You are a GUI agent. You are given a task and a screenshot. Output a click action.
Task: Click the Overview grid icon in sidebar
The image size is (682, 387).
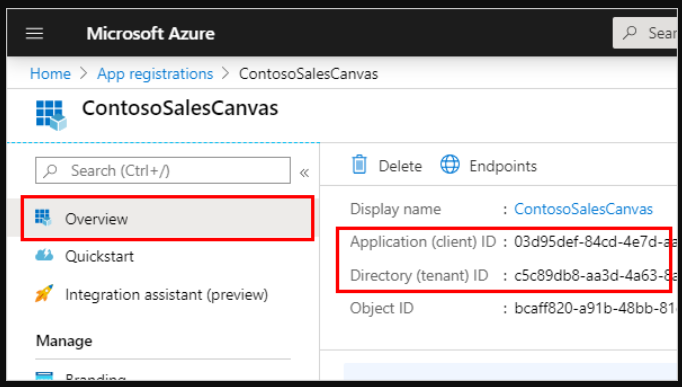click(x=43, y=217)
